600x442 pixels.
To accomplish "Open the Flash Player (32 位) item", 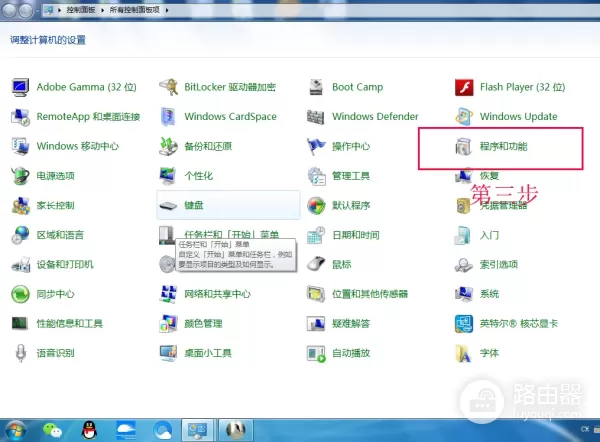I will click(521, 87).
